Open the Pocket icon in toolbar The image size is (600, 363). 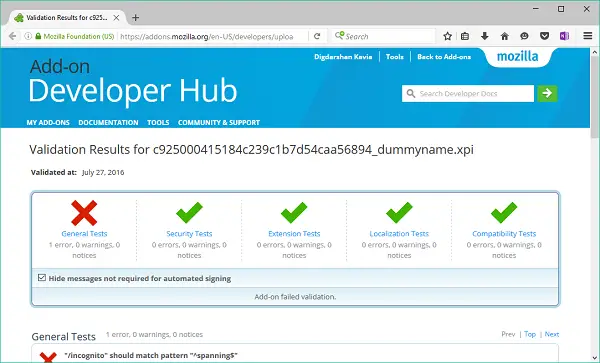545,36
